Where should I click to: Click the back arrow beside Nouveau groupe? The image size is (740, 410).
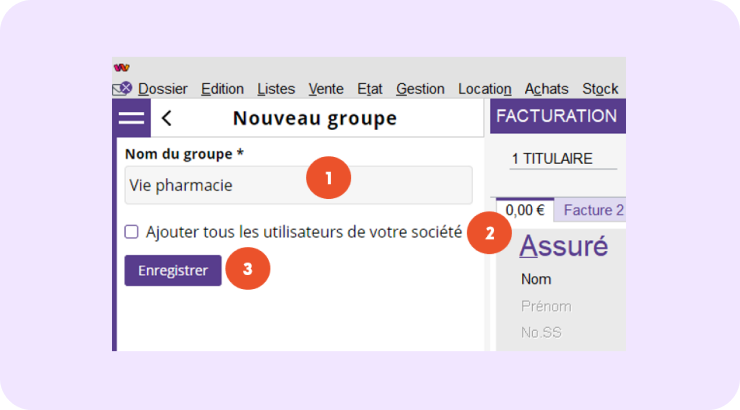coord(166,118)
